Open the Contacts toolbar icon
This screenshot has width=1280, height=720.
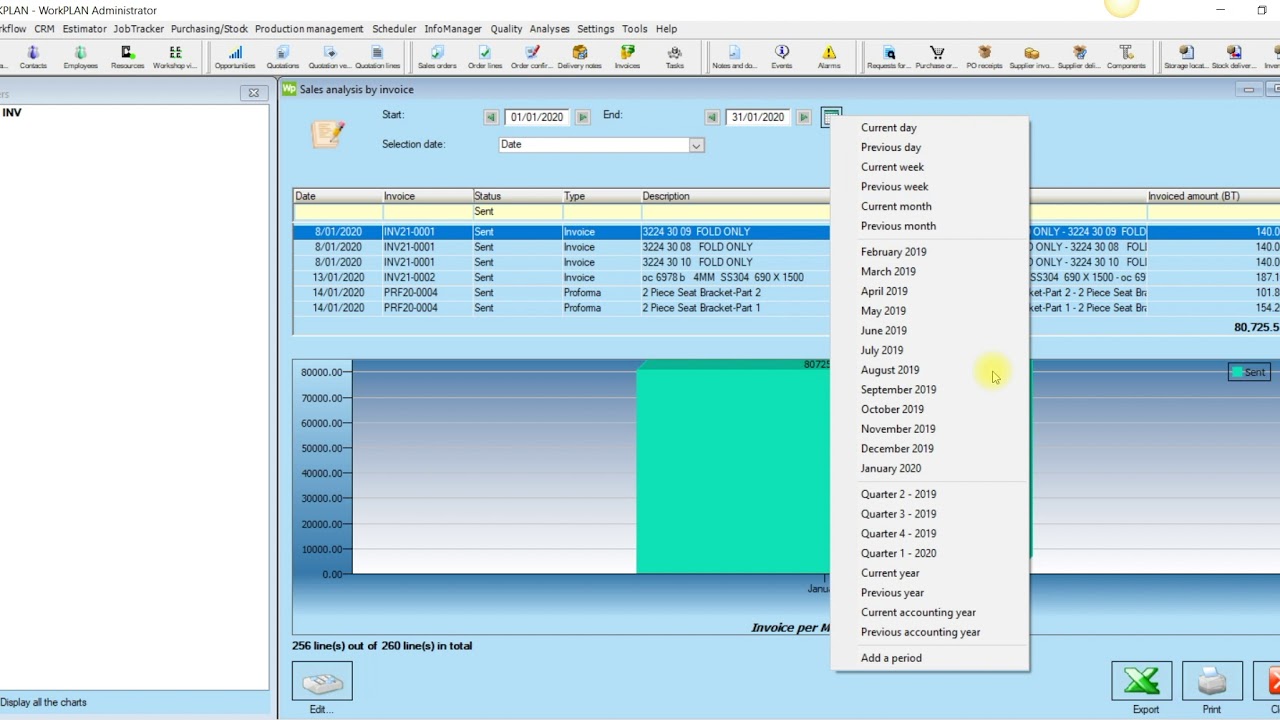(x=33, y=57)
